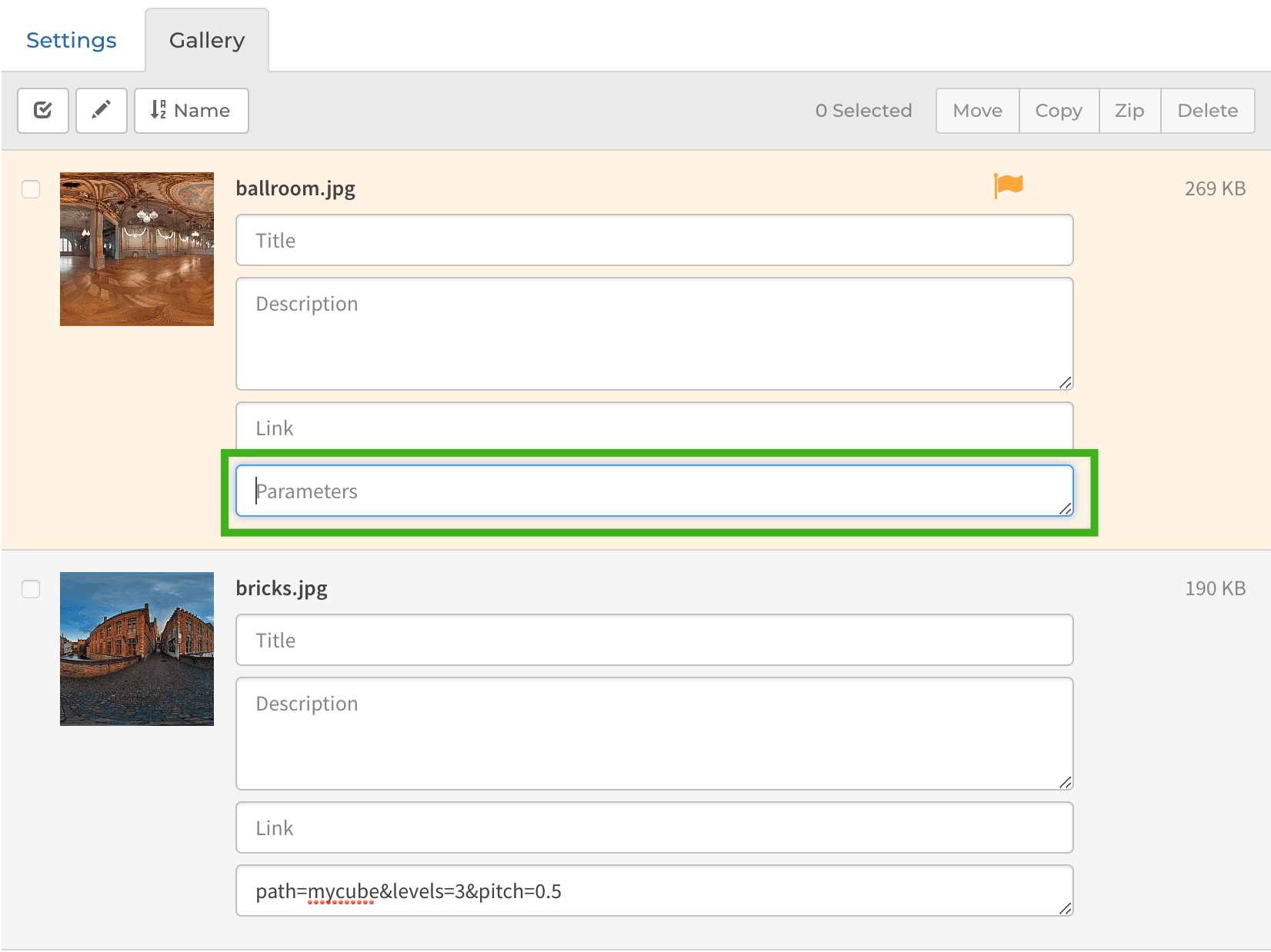Image resolution: width=1271 pixels, height=952 pixels.
Task: Click the Copy button
Action: (x=1059, y=111)
